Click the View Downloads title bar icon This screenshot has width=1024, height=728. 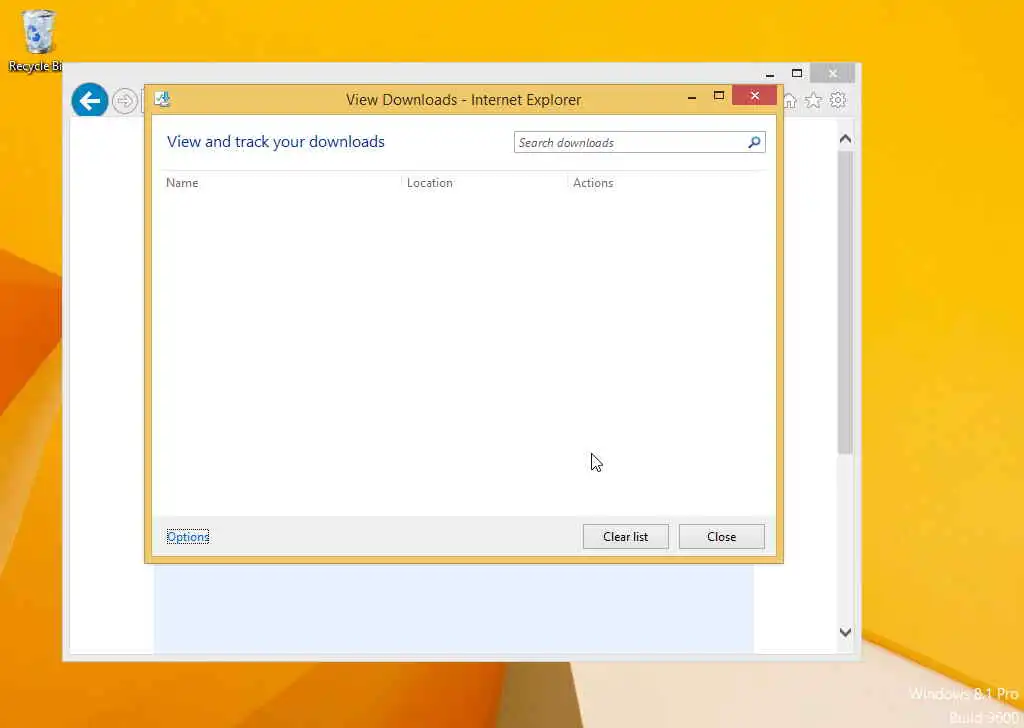163,99
